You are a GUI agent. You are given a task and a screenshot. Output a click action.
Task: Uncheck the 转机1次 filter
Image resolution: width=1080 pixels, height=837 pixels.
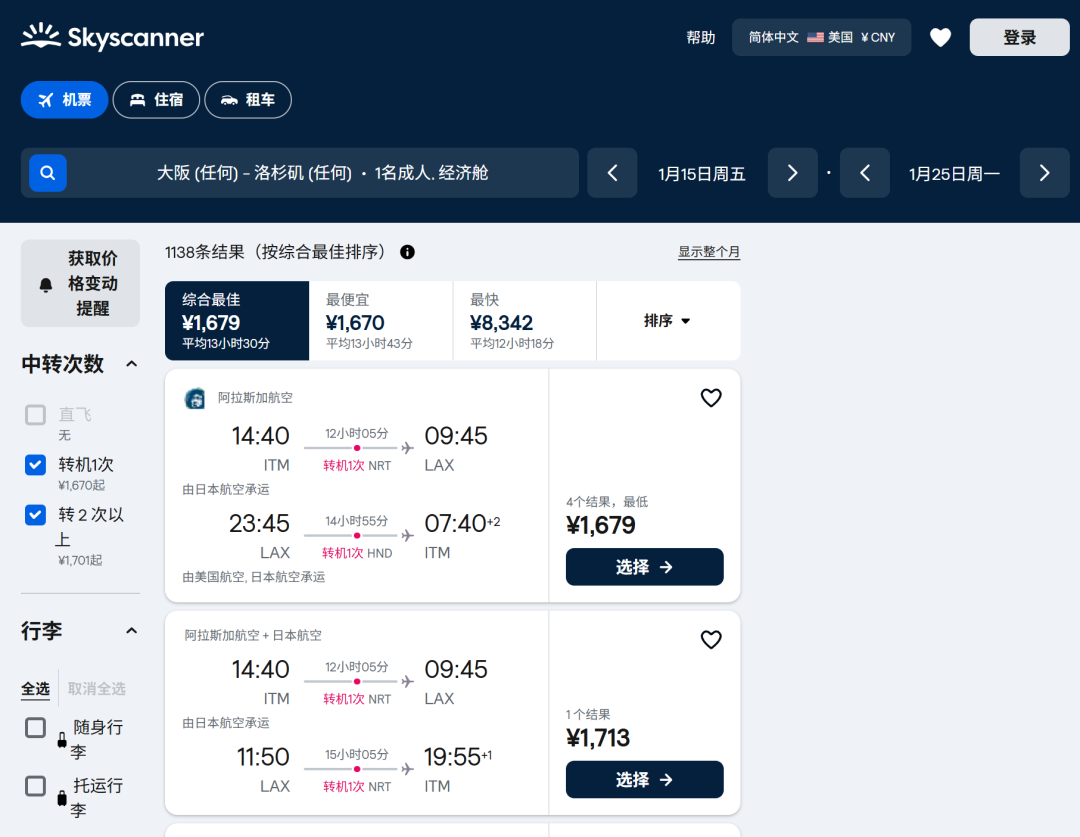tap(35, 465)
